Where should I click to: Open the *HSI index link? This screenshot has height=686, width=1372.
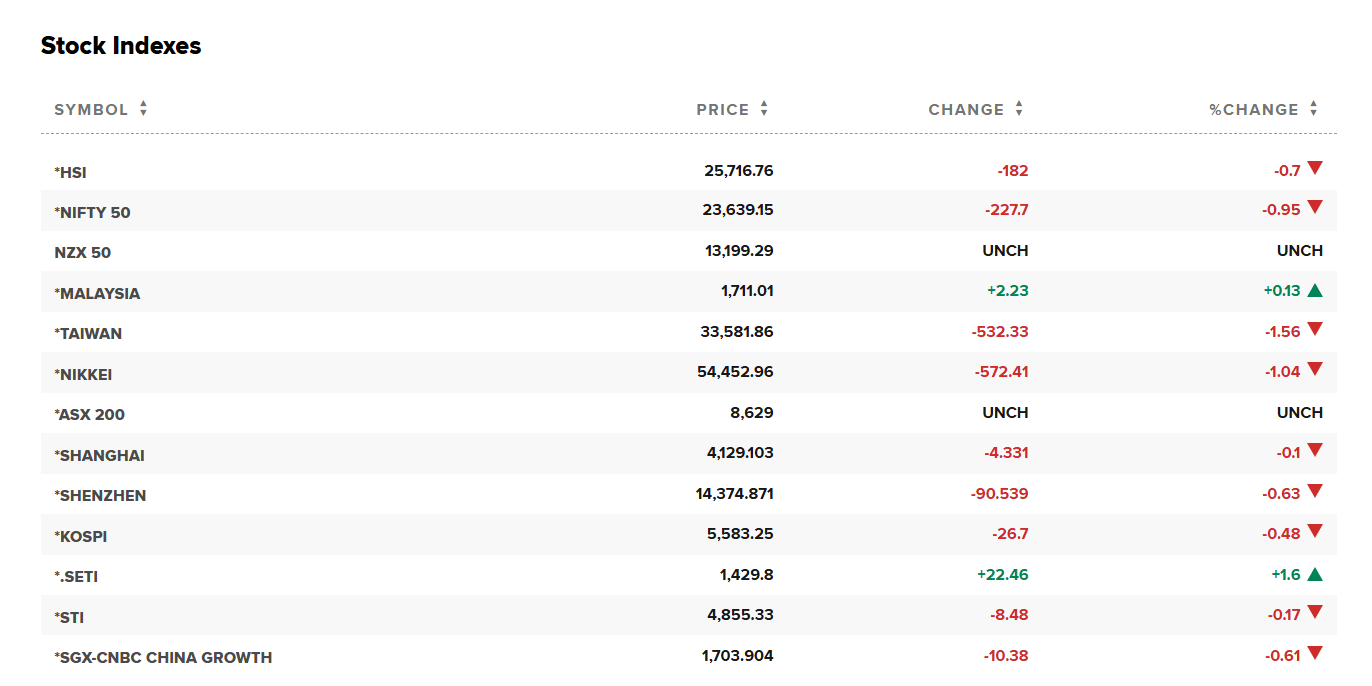click(x=70, y=173)
